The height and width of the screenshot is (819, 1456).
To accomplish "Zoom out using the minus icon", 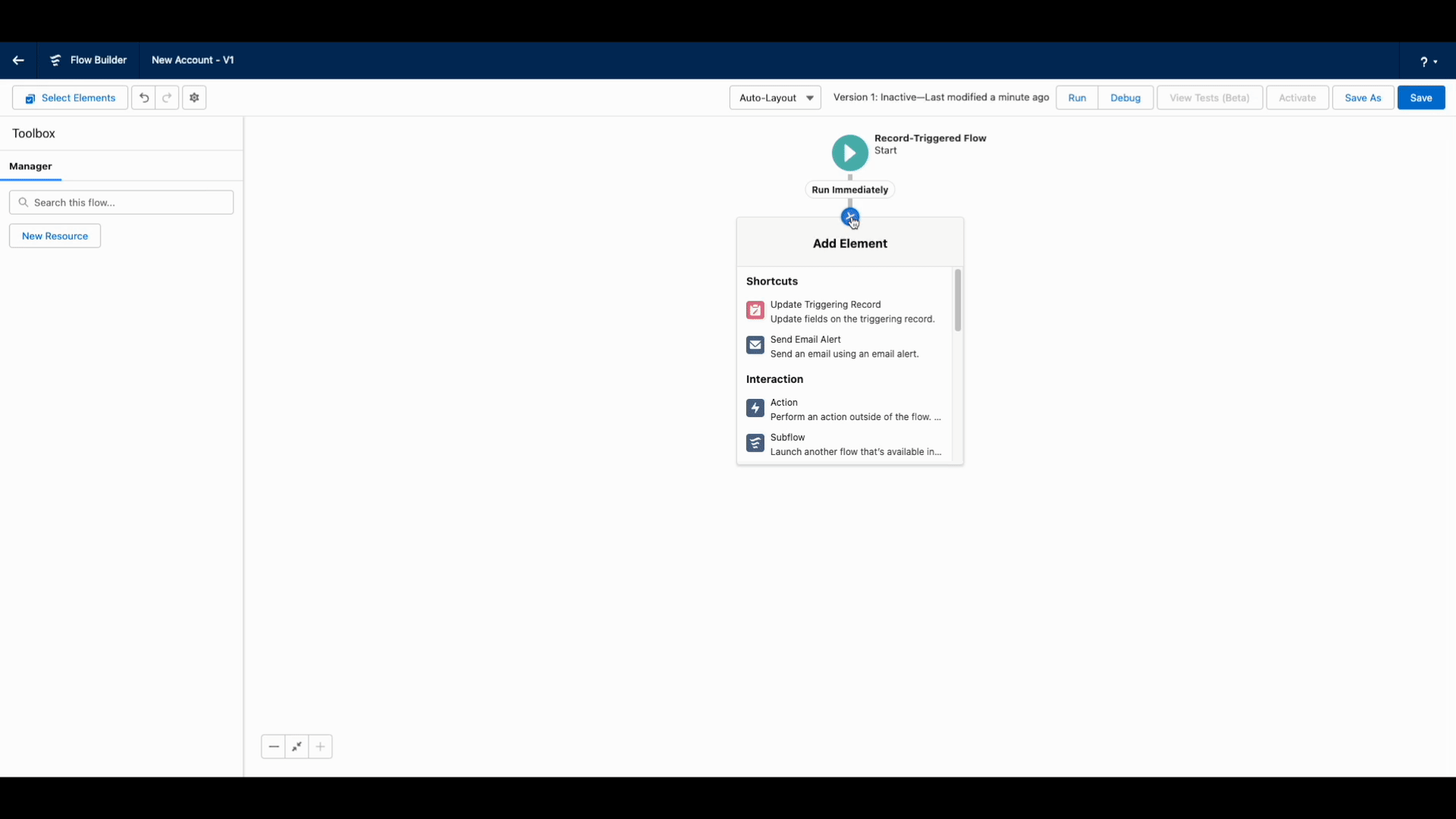I will (x=273, y=746).
